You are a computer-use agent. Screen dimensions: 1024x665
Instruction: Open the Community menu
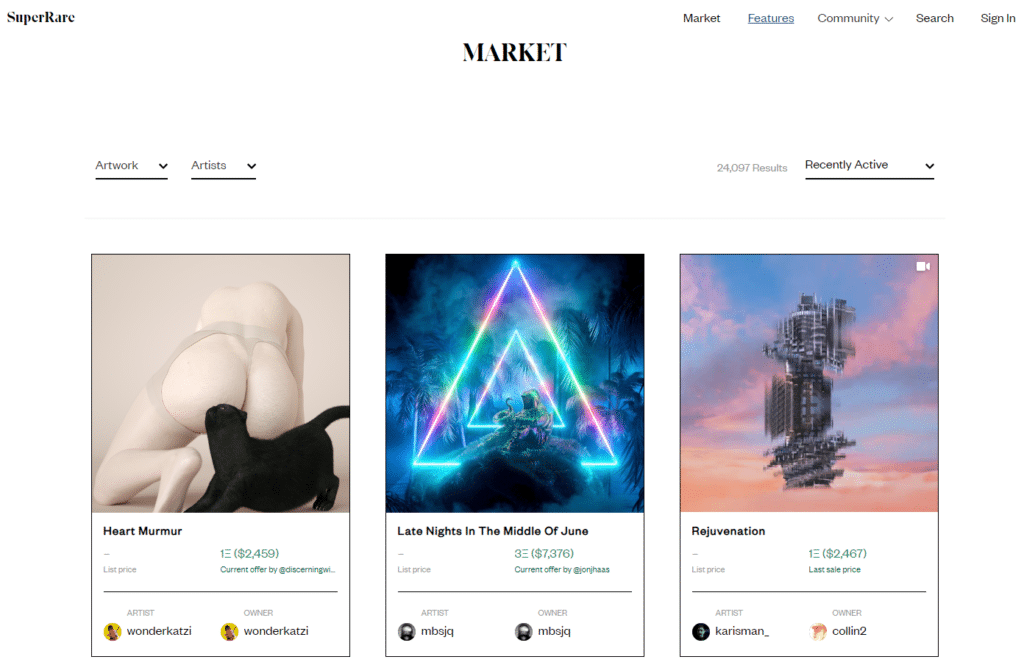click(x=855, y=18)
